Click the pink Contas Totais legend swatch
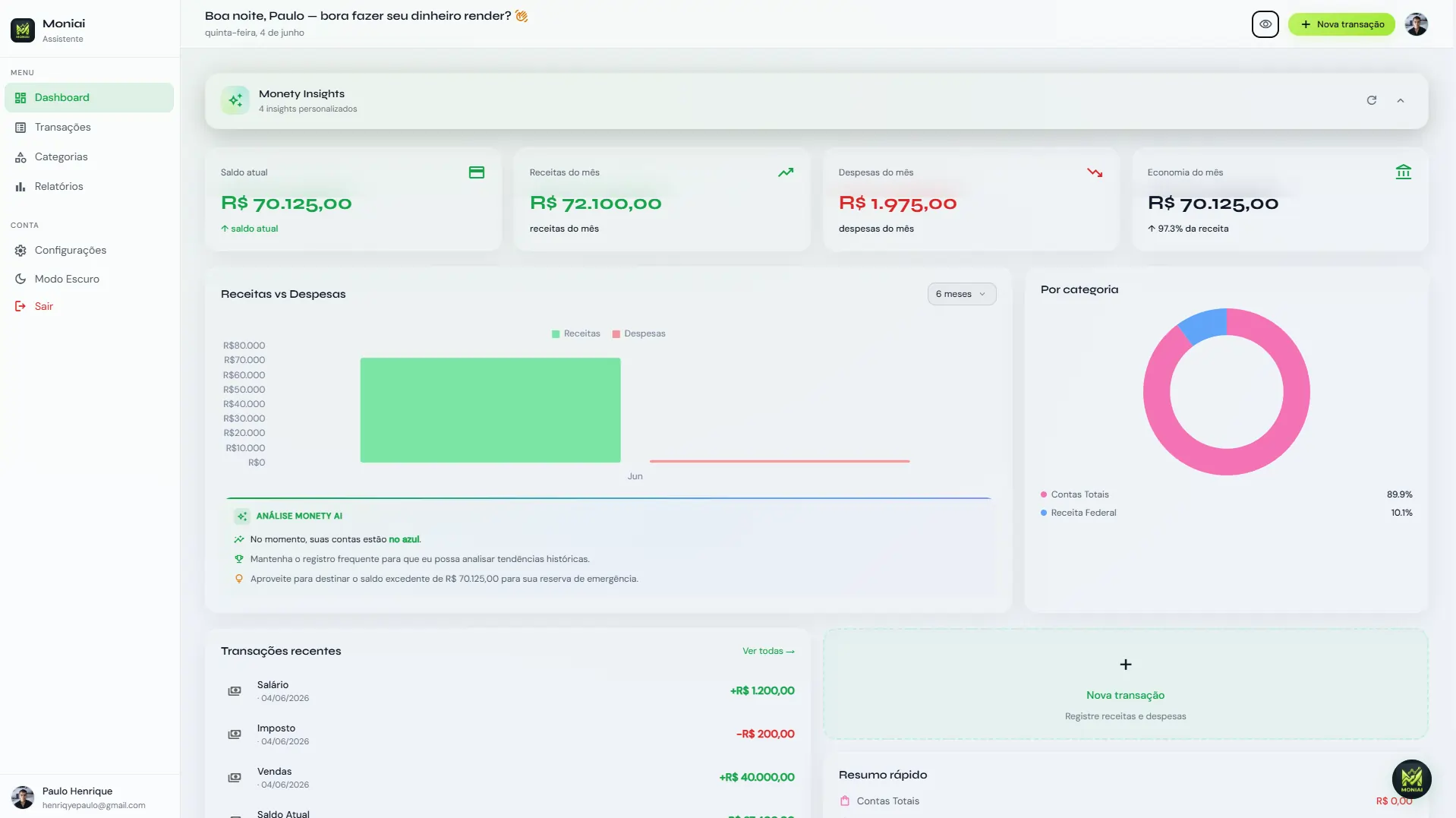This screenshot has width=1456, height=818. coord(1044,494)
